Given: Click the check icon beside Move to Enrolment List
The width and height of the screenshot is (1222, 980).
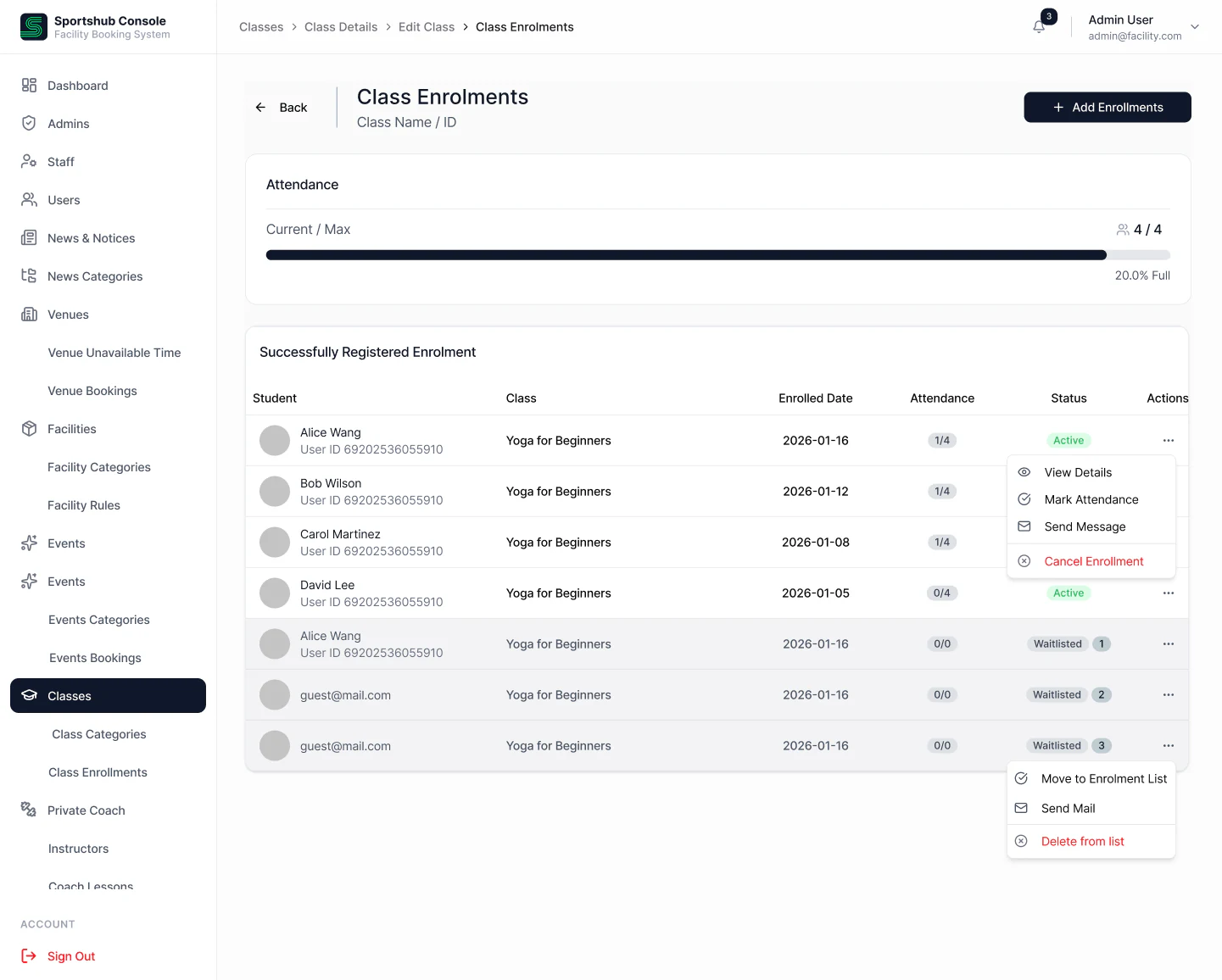Looking at the screenshot, I should point(1021,778).
